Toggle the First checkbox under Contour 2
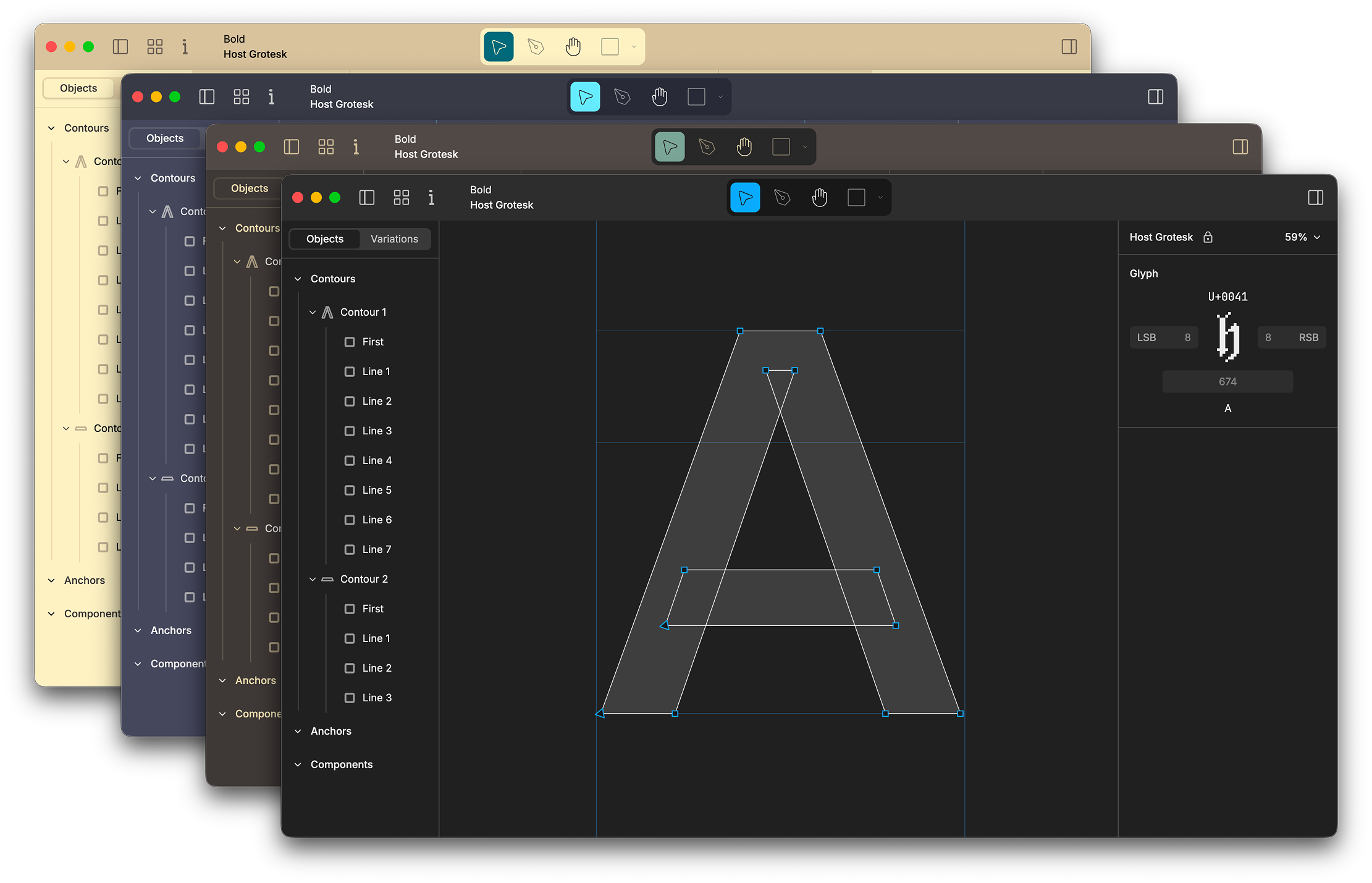1372x883 pixels. point(350,609)
